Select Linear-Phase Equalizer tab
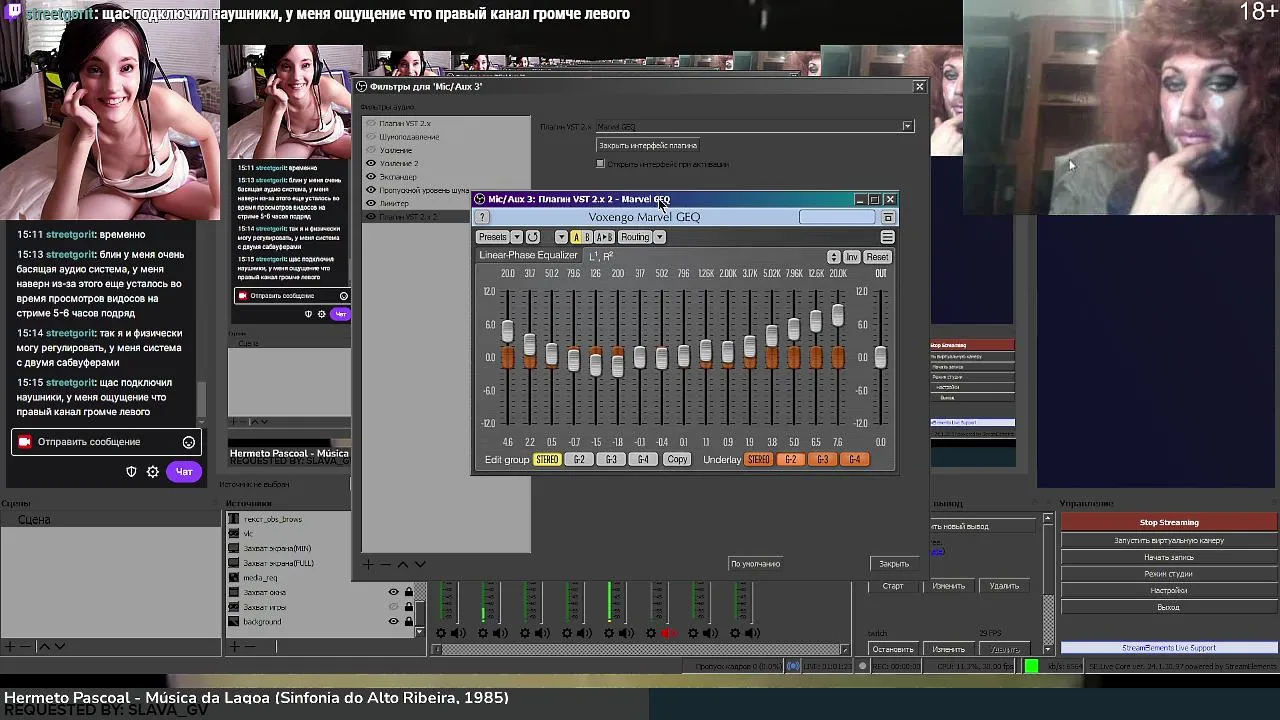The width and height of the screenshot is (1280, 720). [x=528, y=255]
